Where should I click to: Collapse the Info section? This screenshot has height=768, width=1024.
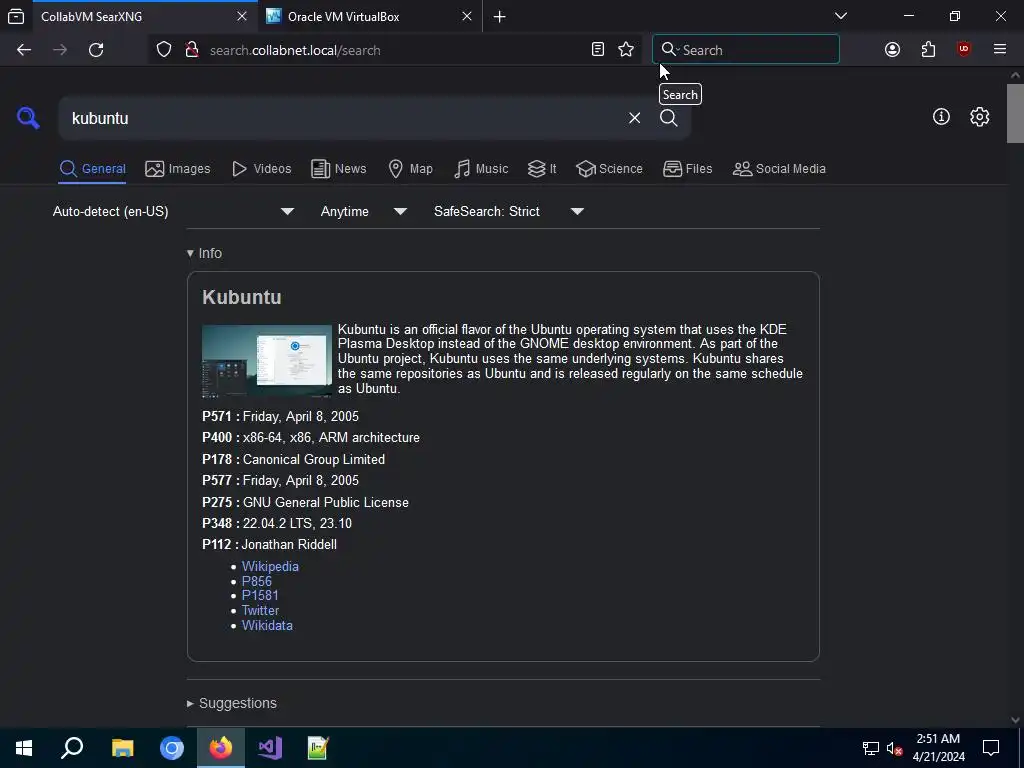click(x=204, y=253)
